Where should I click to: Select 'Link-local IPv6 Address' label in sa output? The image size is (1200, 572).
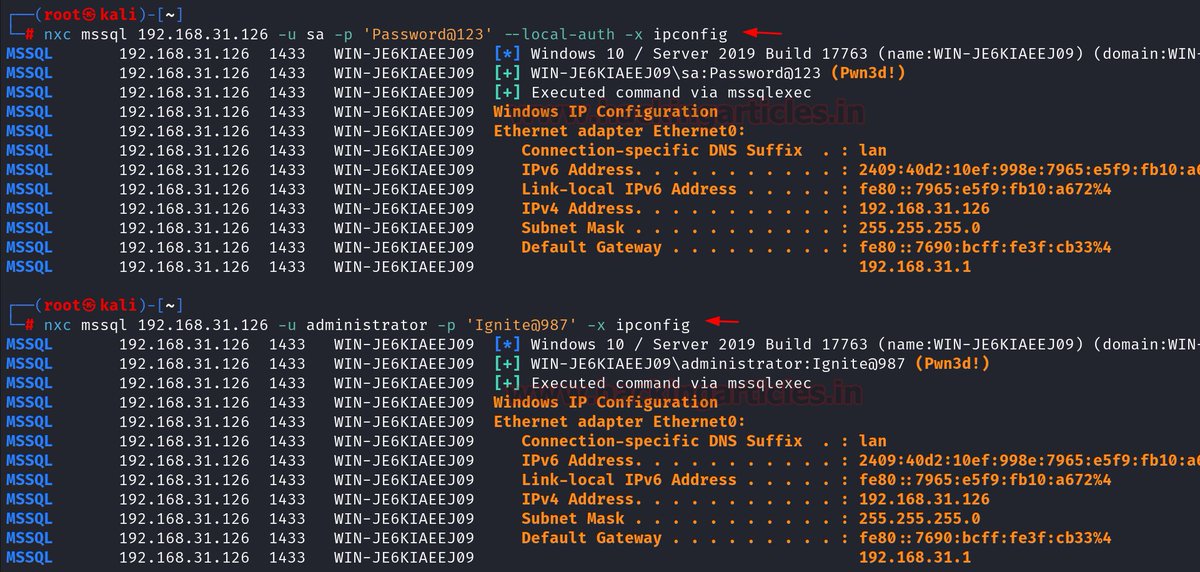point(629,189)
